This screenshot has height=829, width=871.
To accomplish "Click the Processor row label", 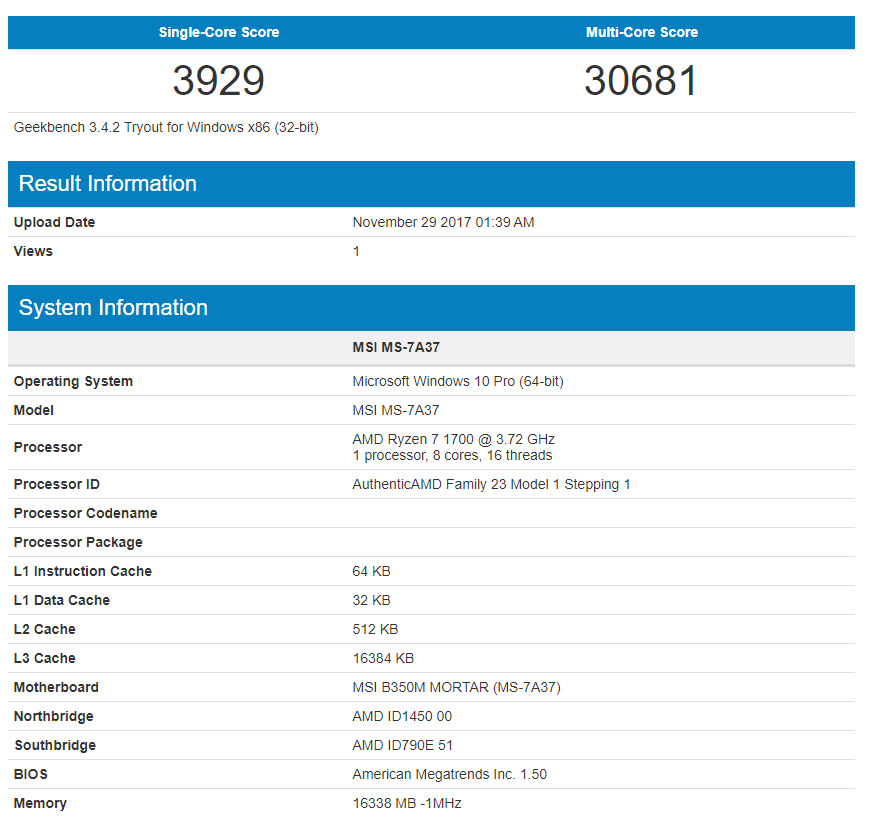I will [48, 447].
